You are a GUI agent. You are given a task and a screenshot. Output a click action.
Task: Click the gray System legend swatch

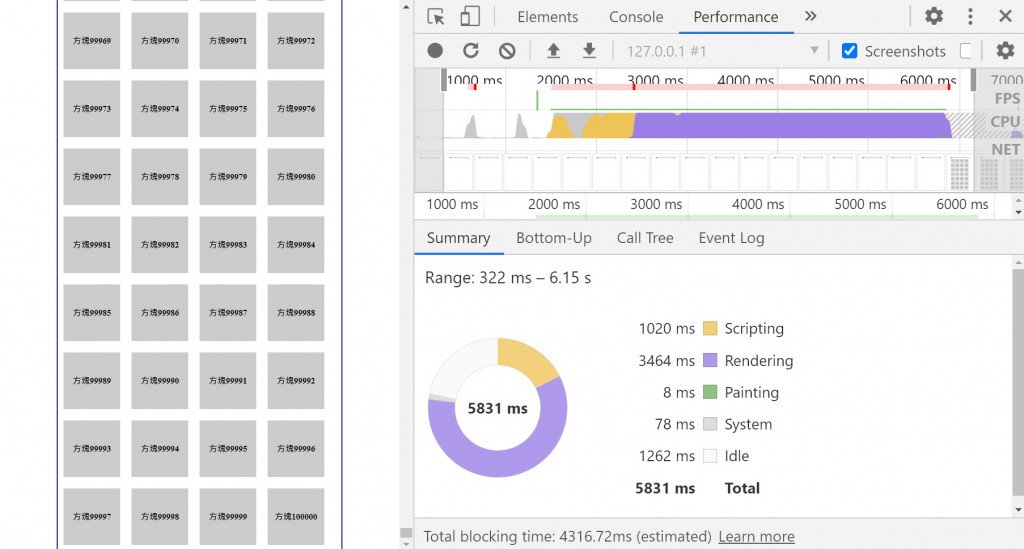[x=710, y=424]
